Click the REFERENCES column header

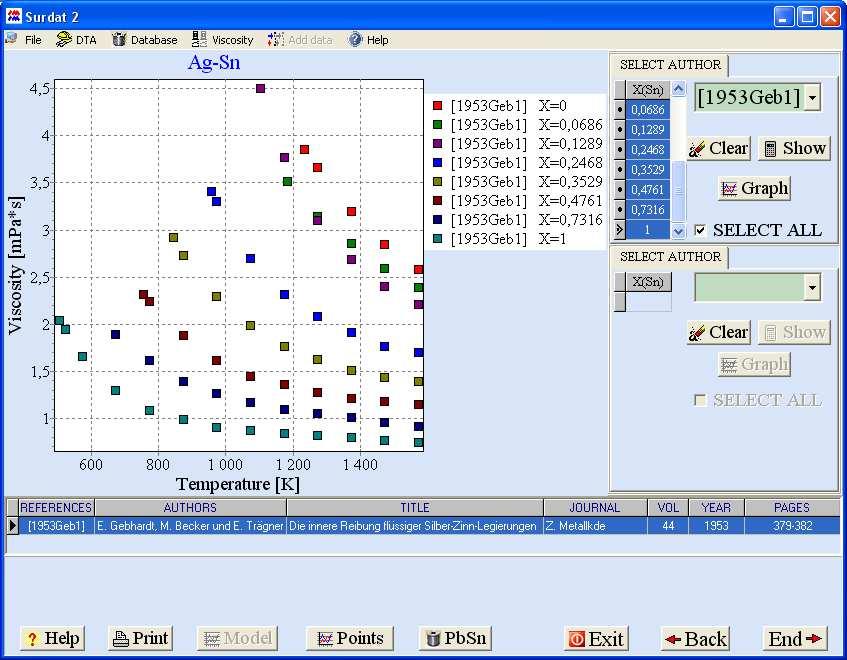(x=56, y=508)
